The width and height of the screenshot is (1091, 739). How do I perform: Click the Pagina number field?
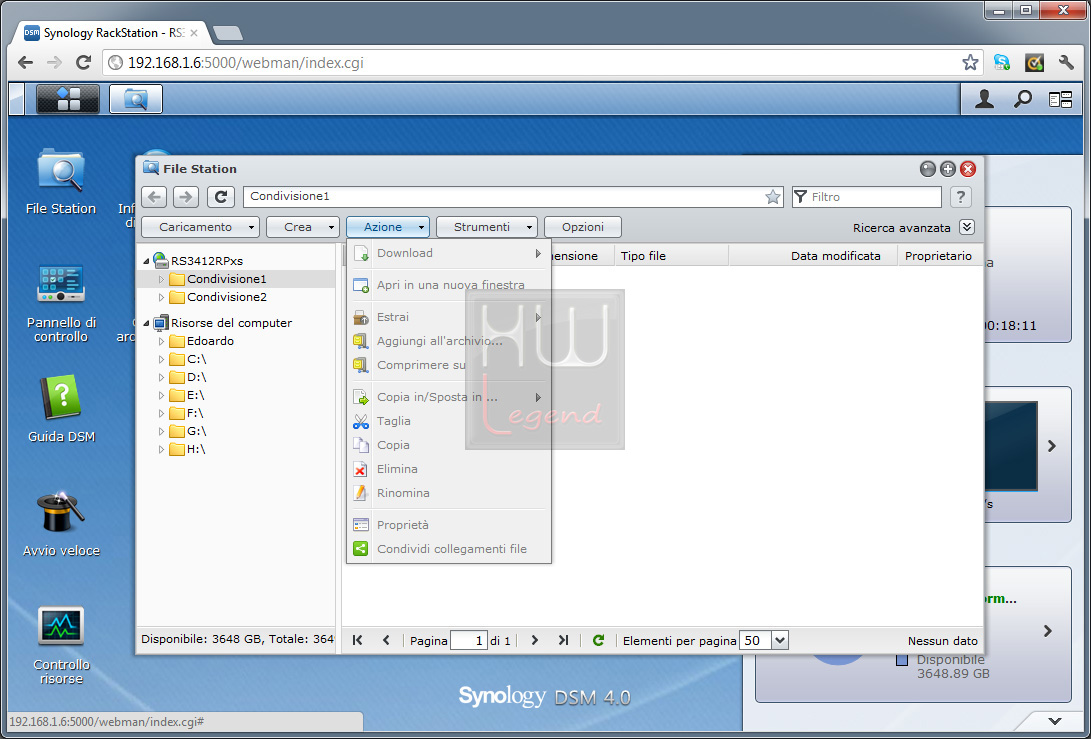click(x=468, y=640)
